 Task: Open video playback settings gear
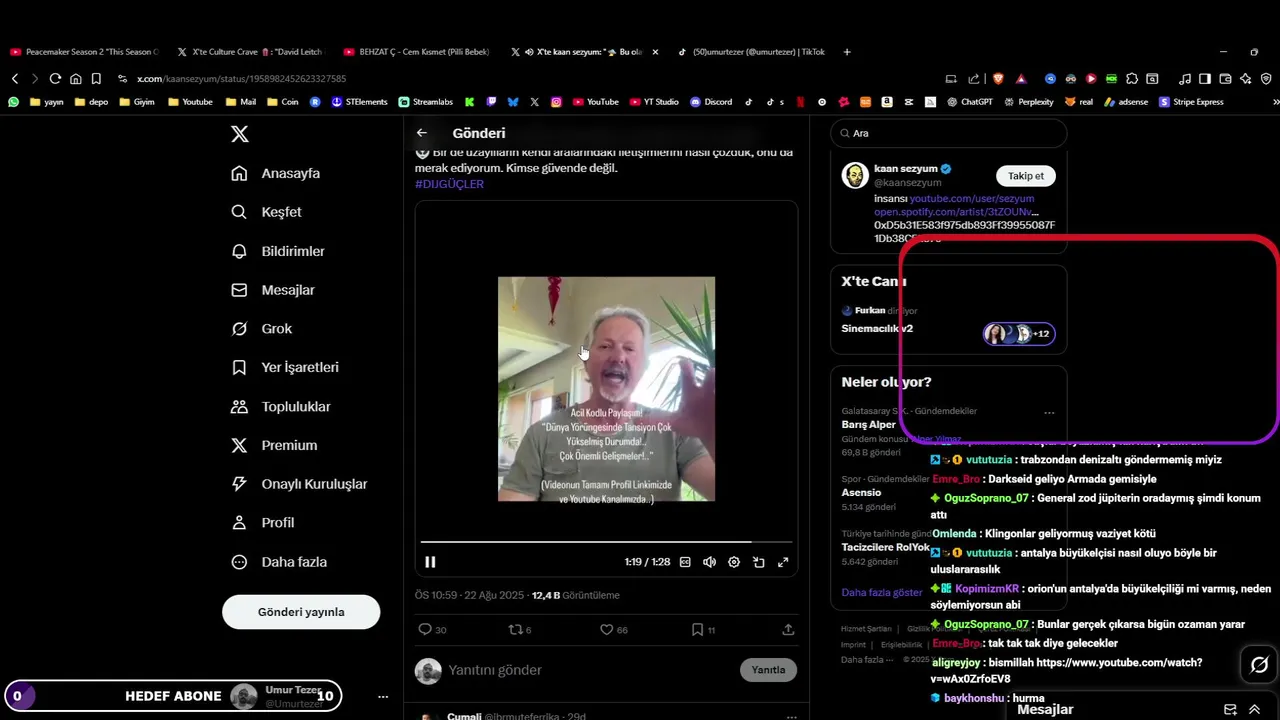734,562
